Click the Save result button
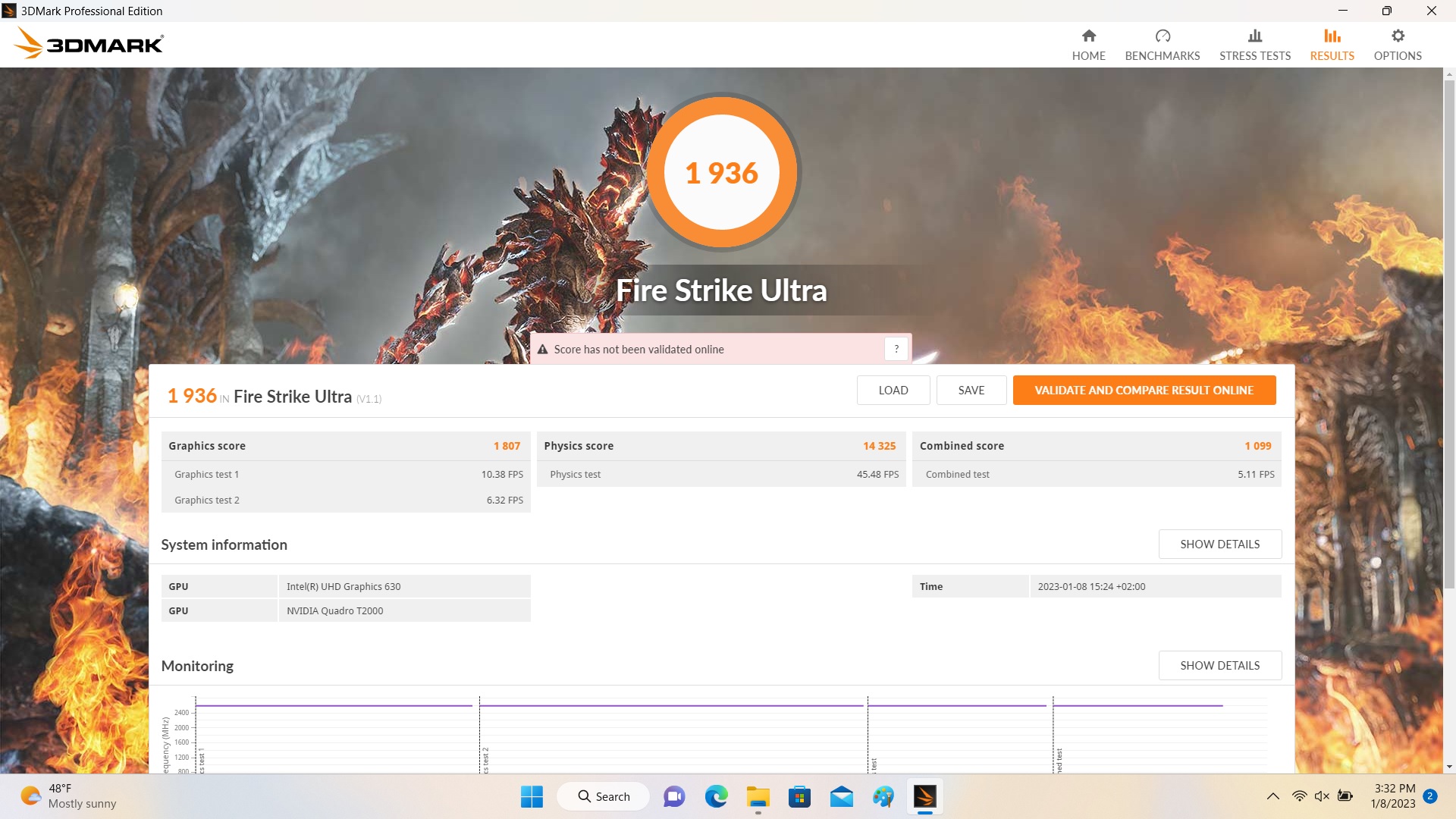The height and width of the screenshot is (819, 1456). pyautogui.click(x=971, y=391)
